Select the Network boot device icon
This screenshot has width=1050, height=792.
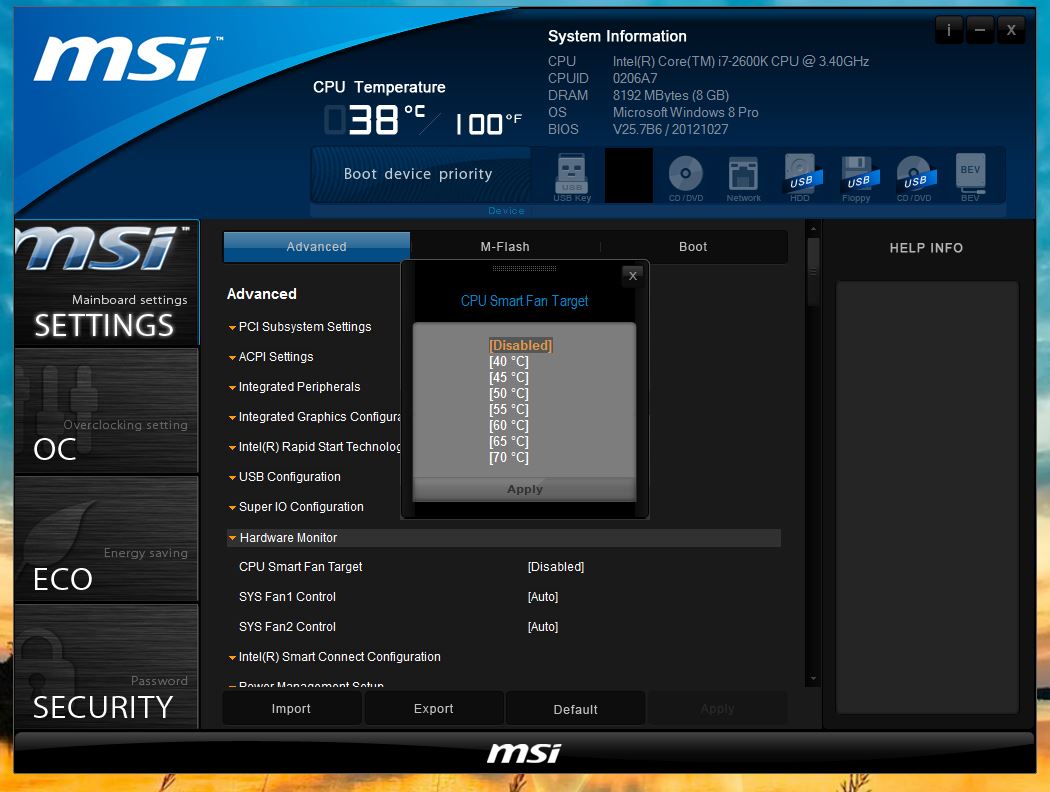pyautogui.click(x=743, y=177)
